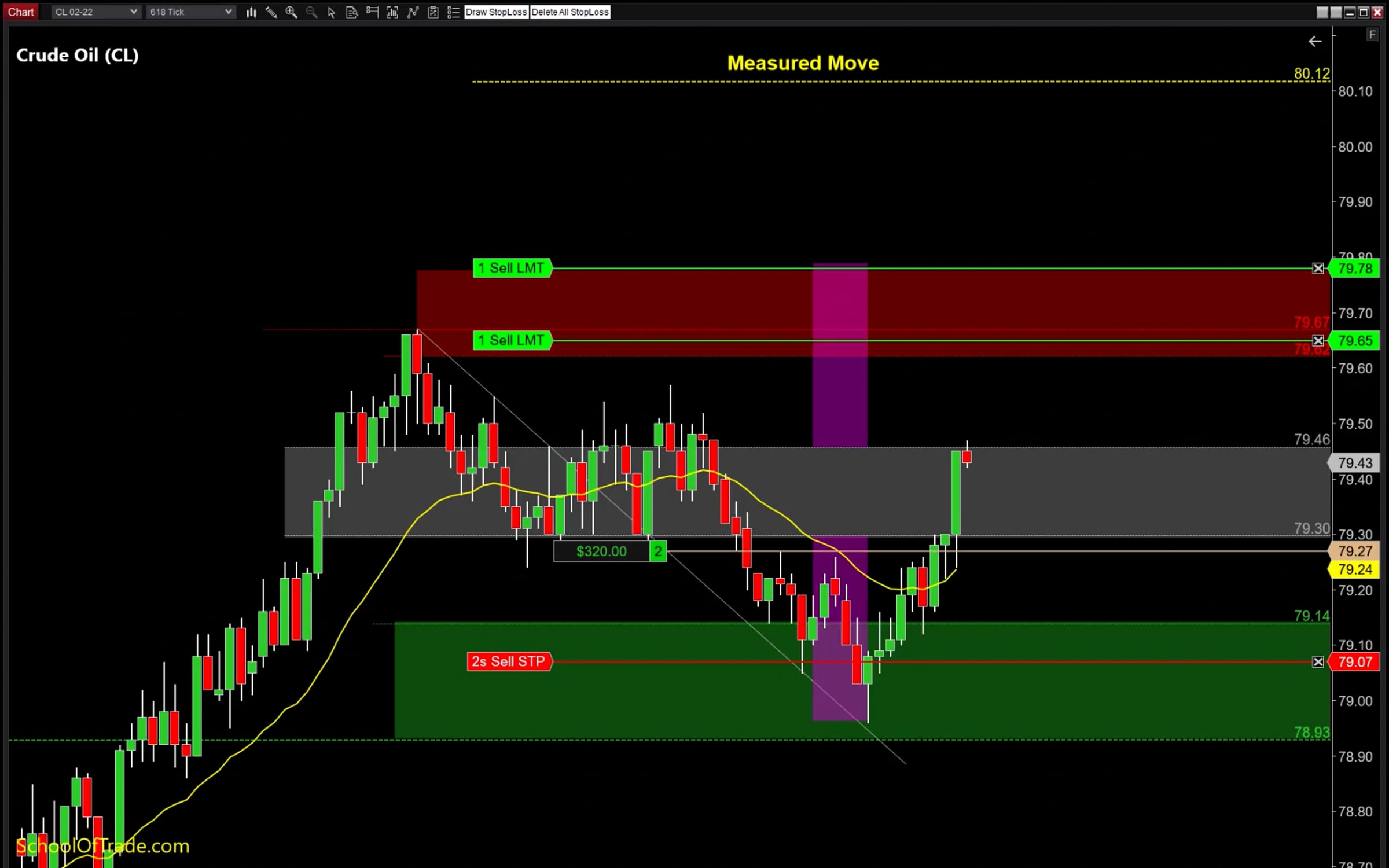
Task: Click the $320.00 position profit marker
Action: [601, 551]
